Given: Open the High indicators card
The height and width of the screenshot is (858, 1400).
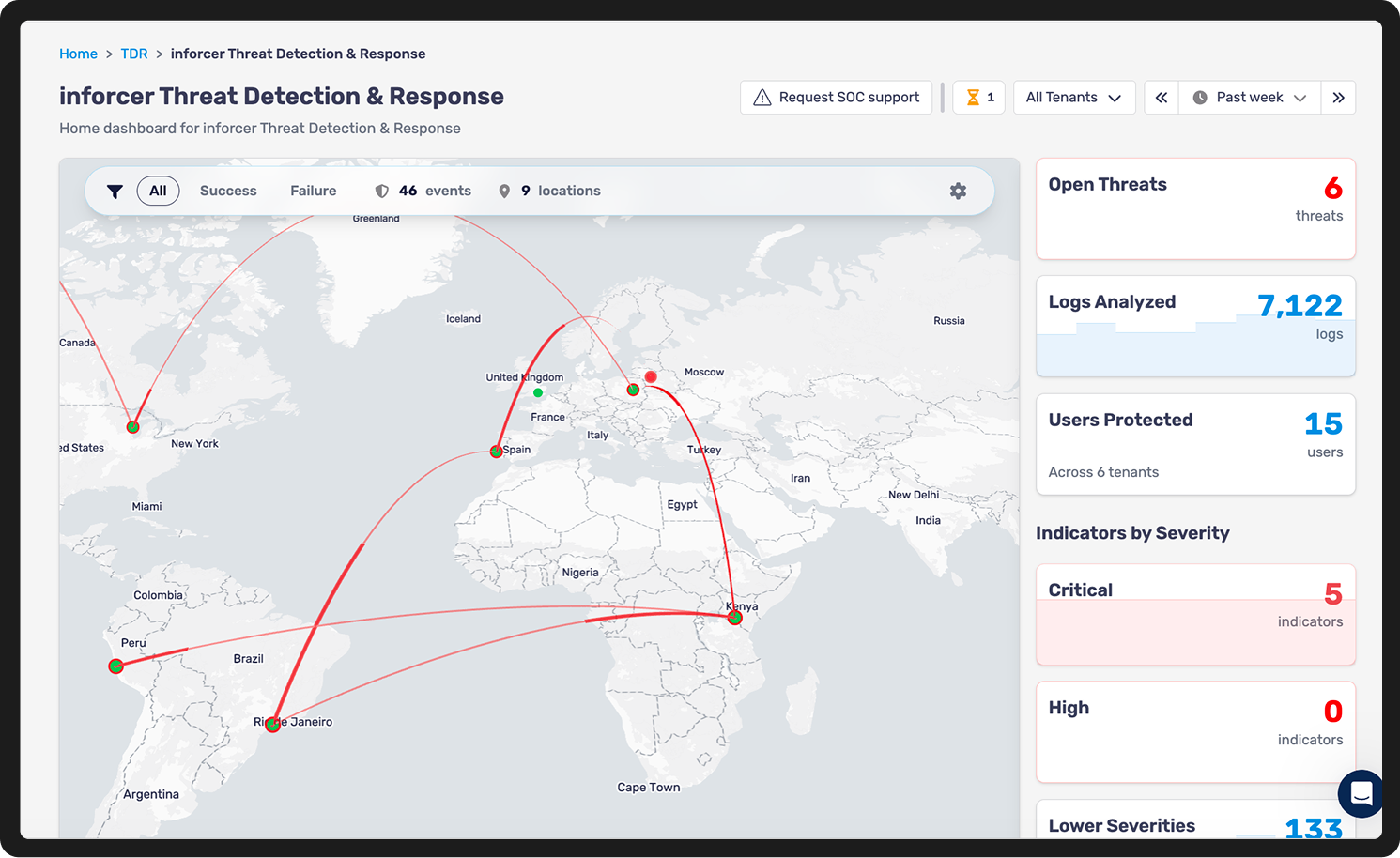Looking at the screenshot, I should tap(1195, 732).
